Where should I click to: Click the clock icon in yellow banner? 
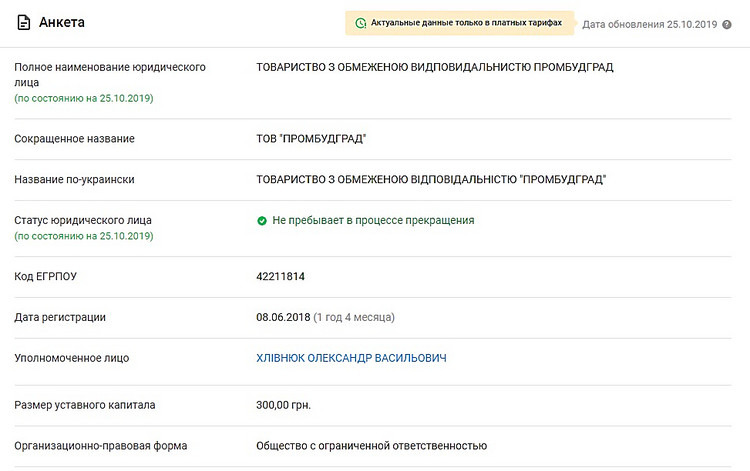[x=361, y=23]
